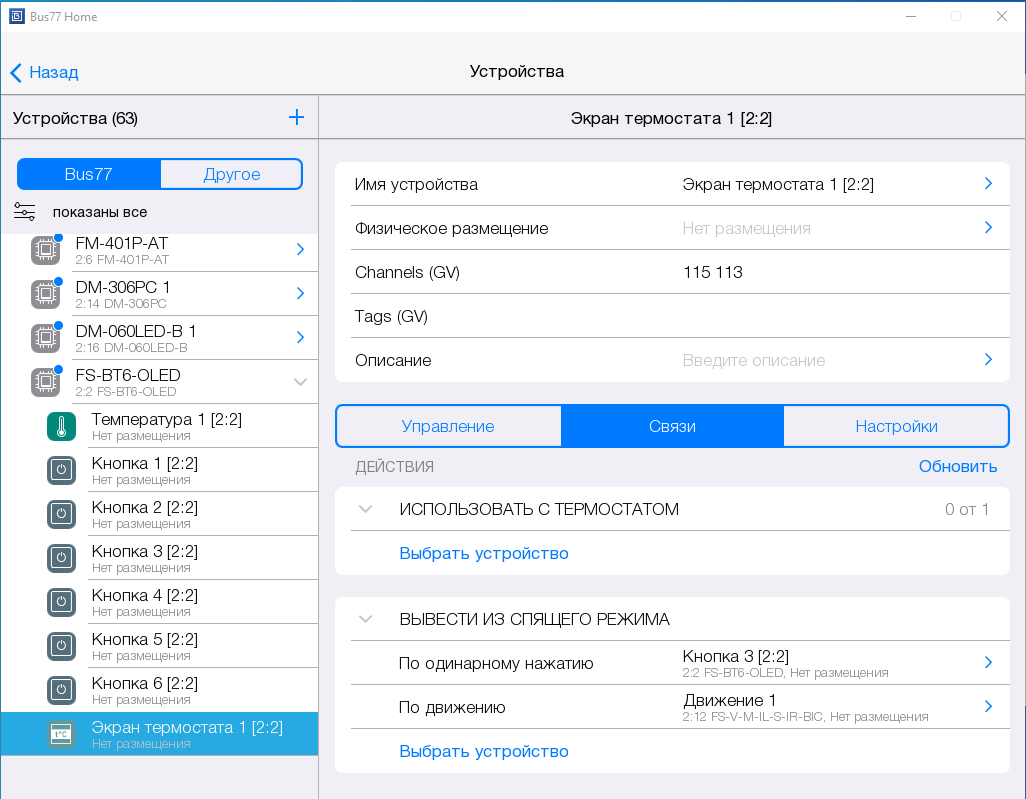The width and height of the screenshot is (1026, 799).
Task: Click the Температура 1 thermometer icon
Action: pos(61,426)
